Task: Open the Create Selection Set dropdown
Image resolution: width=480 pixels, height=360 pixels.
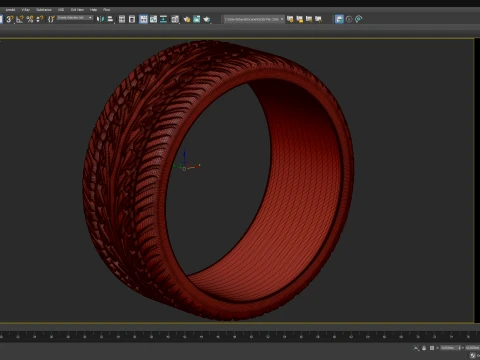Action: coord(75,18)
